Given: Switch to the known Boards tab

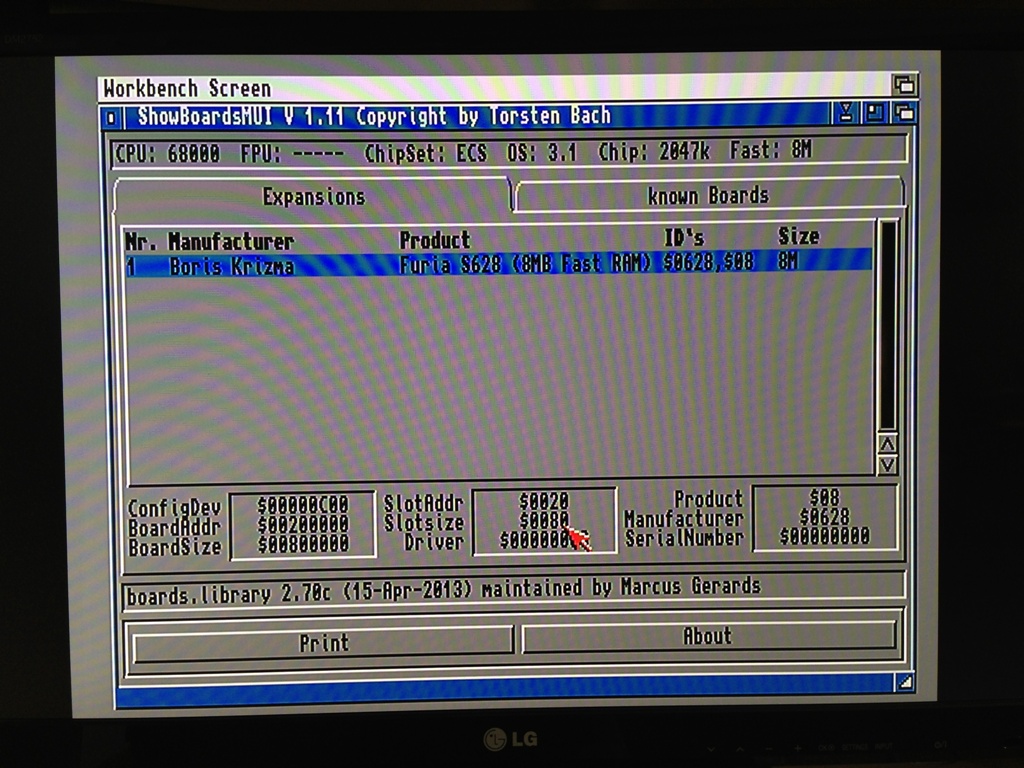Looking at the screenshot, I should point(709,195).
